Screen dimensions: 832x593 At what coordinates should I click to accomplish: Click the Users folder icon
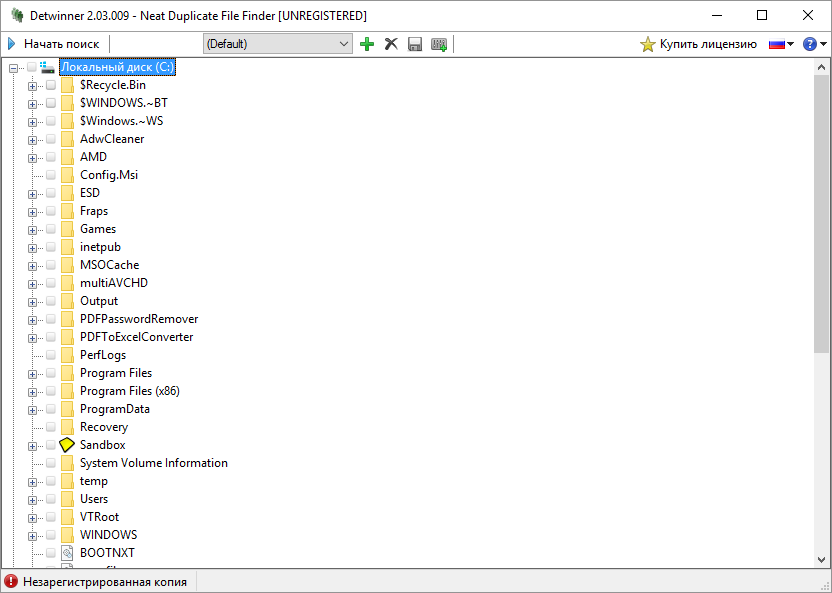pyautogui.click(x=67, y=499)
